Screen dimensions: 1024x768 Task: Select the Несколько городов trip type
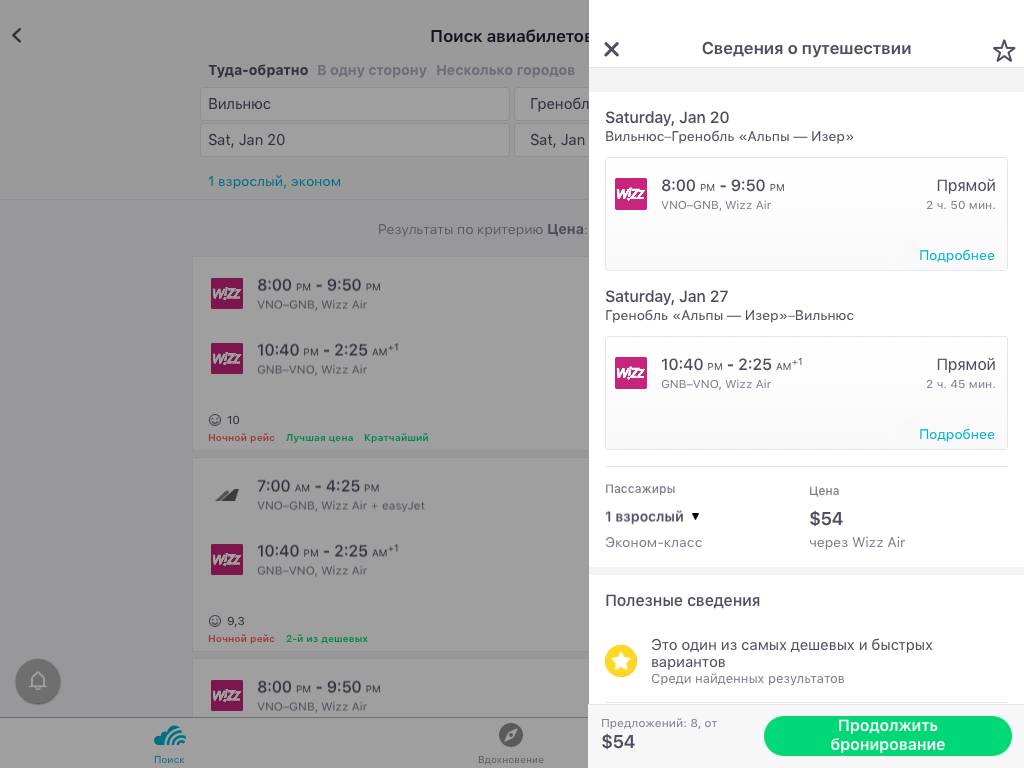pos(505,71)
